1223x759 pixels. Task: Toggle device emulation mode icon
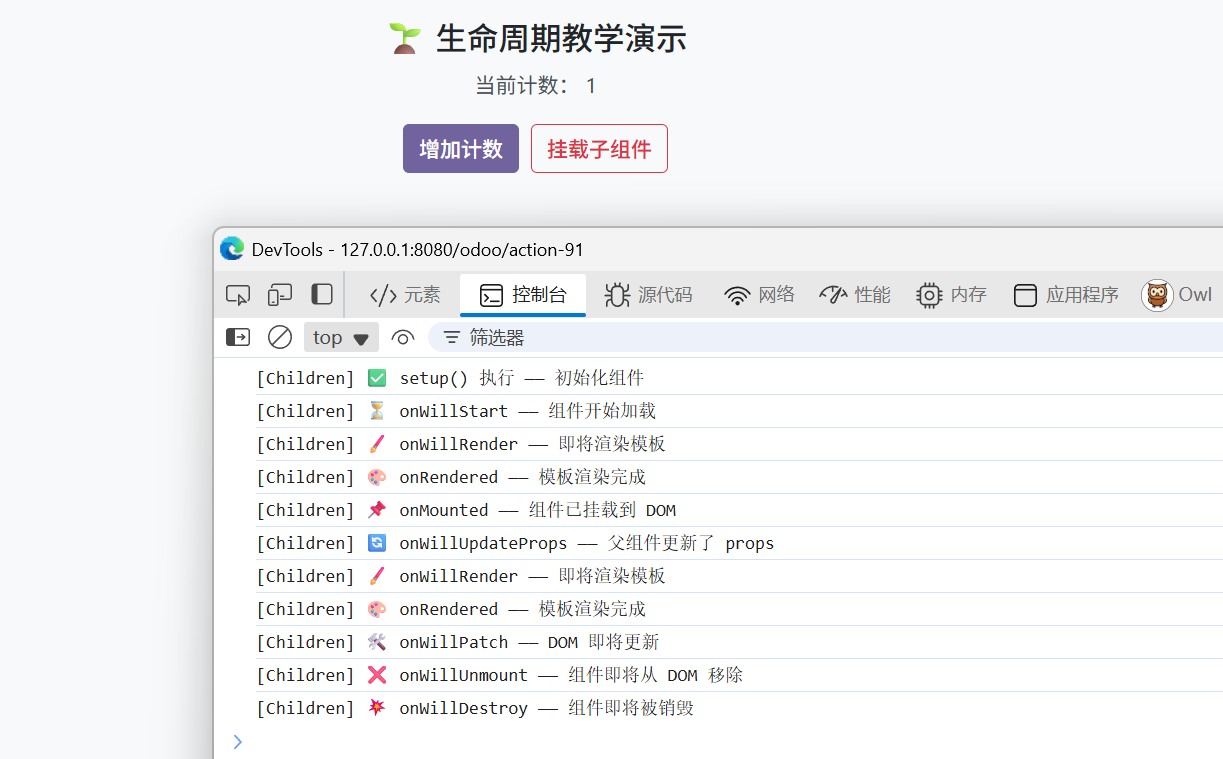click(280, 295)
